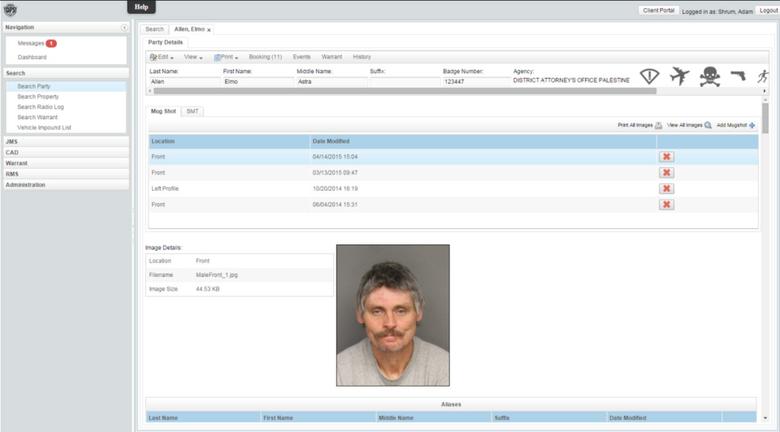This screenshot has height=432, width=780.
Task: Click Add Mugshot plus icon
Action: point(751,125)
